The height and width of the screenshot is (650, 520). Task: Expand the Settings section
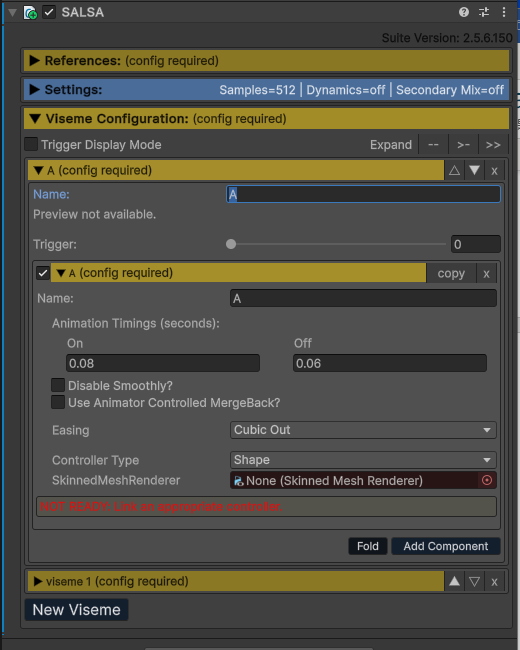click(266, 90)
